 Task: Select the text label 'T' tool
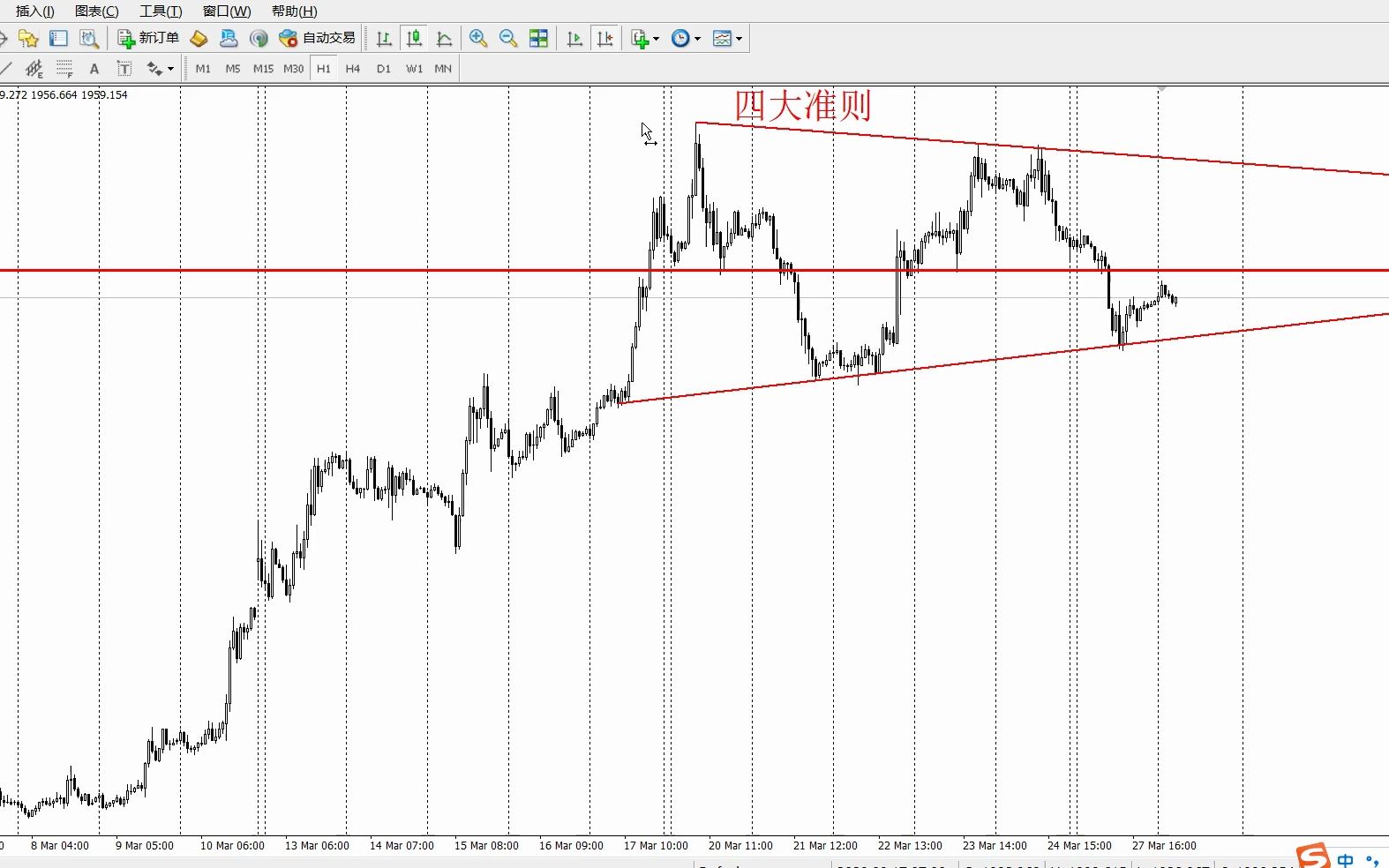(124, 69)
